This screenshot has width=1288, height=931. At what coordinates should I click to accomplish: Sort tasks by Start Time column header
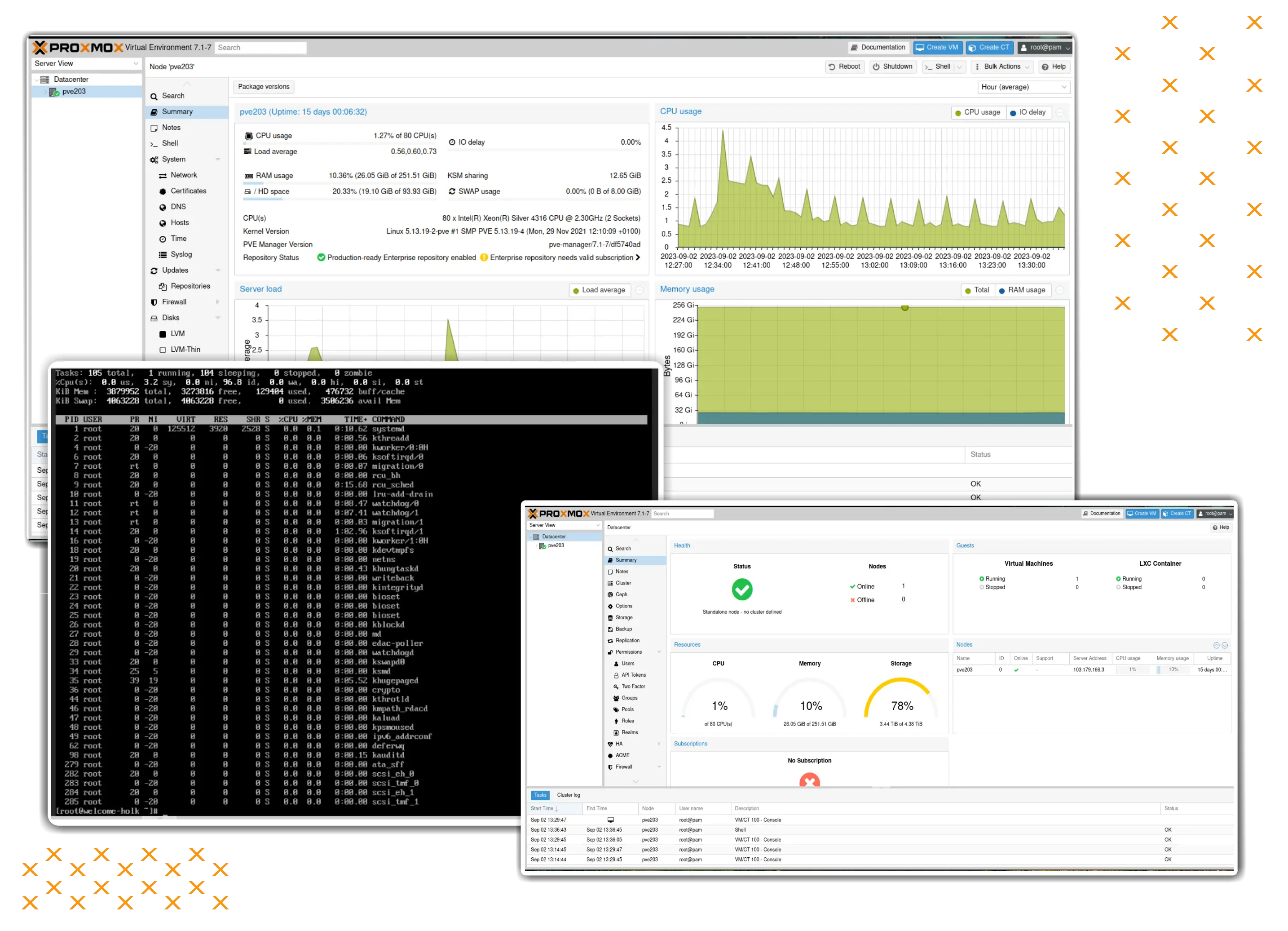click(555, 808)
